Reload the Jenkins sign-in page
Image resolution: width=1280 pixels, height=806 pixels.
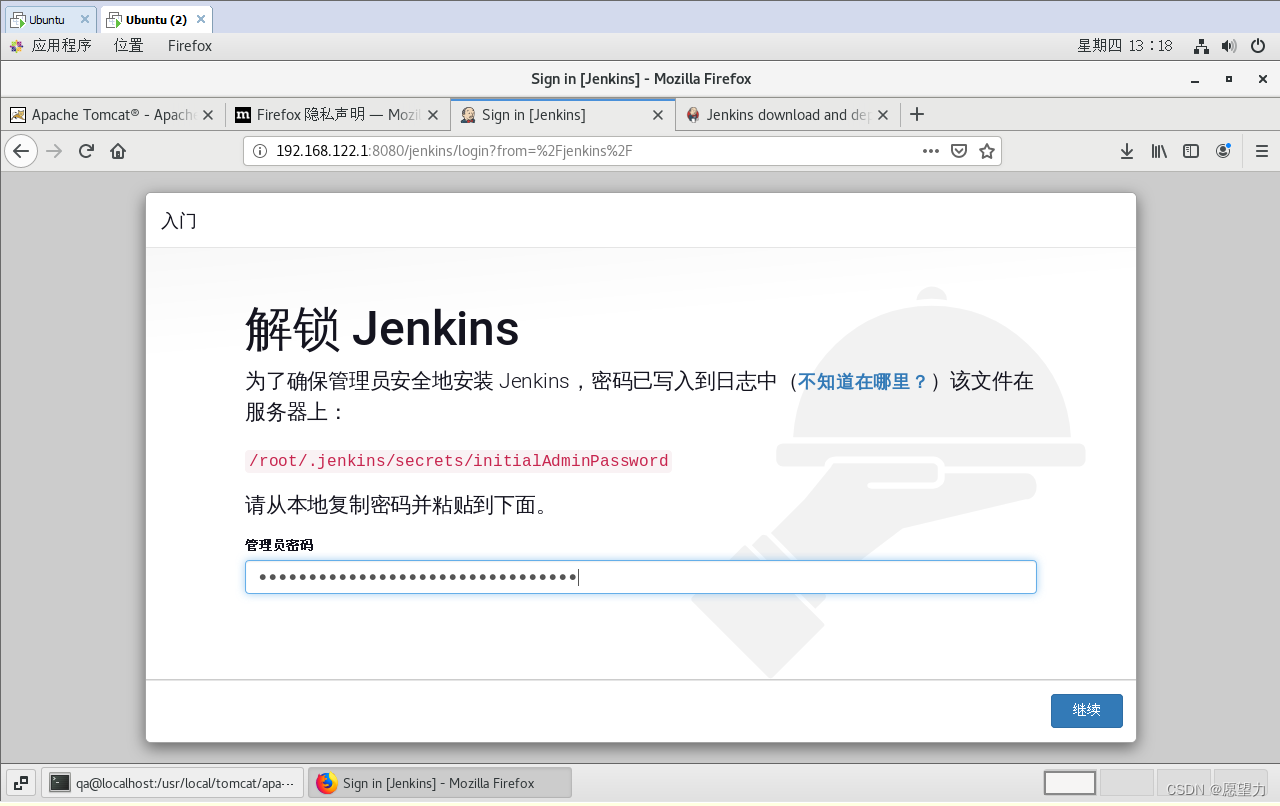pyautogui.click(x=86, y=151)
